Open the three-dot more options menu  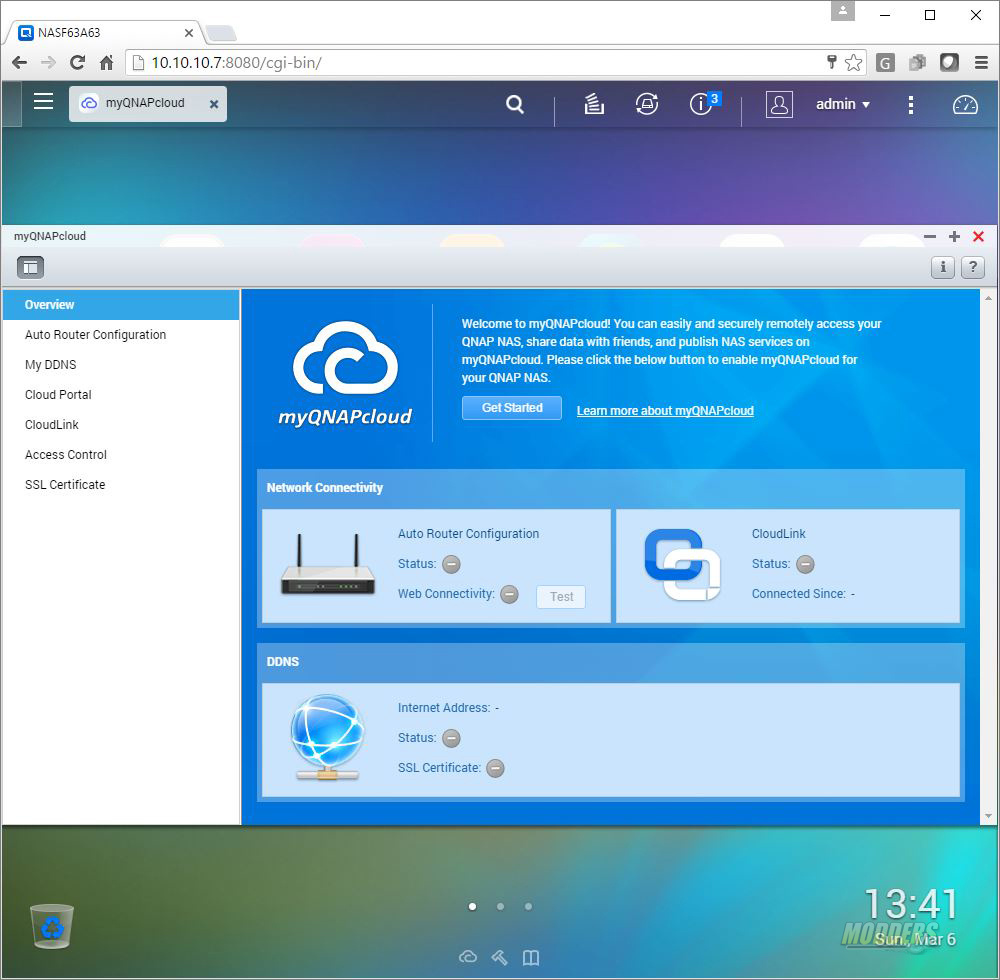(x=911, y=105)
